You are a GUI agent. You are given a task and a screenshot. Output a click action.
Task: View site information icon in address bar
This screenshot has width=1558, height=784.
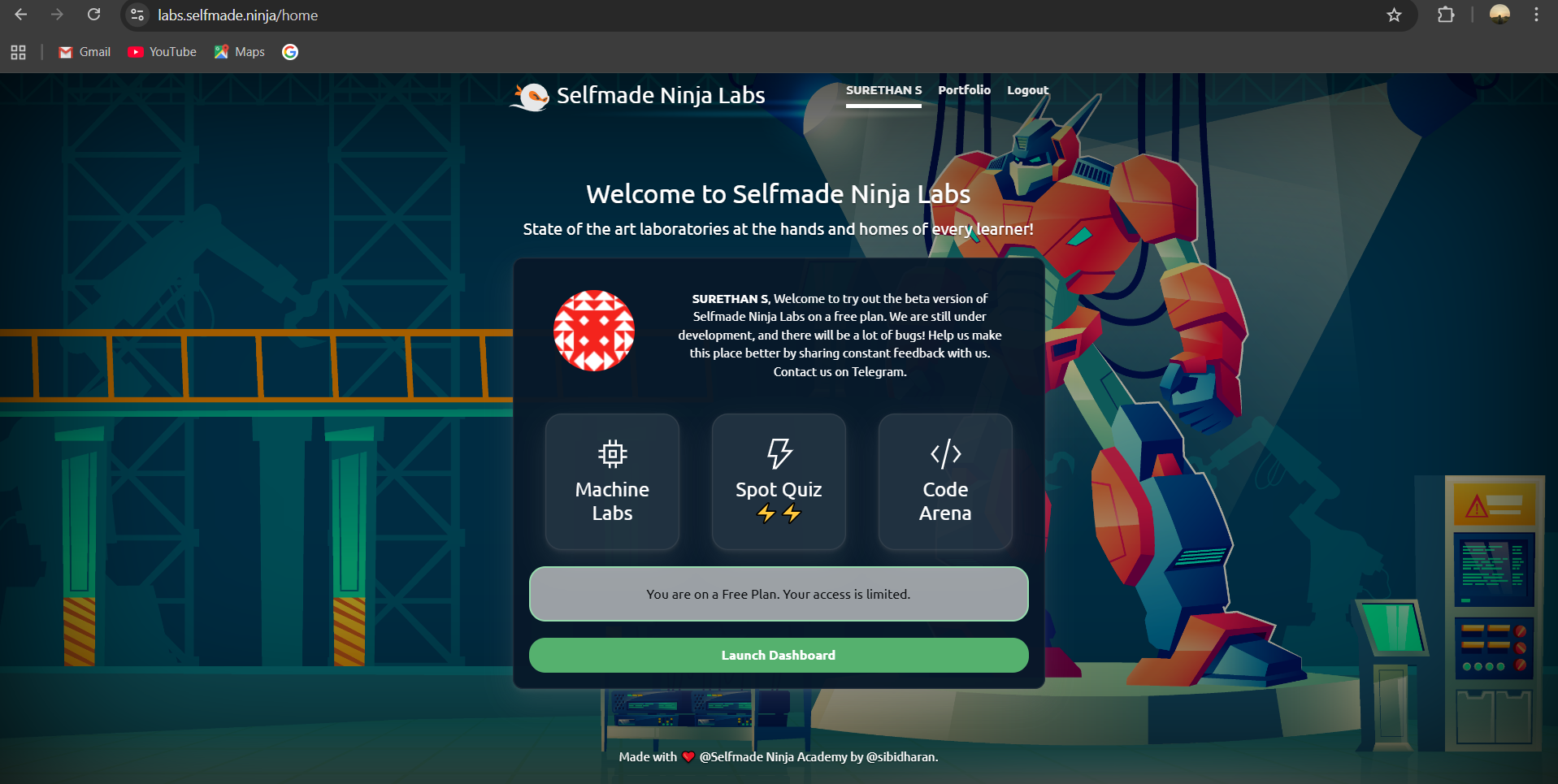tap(137, 15)
